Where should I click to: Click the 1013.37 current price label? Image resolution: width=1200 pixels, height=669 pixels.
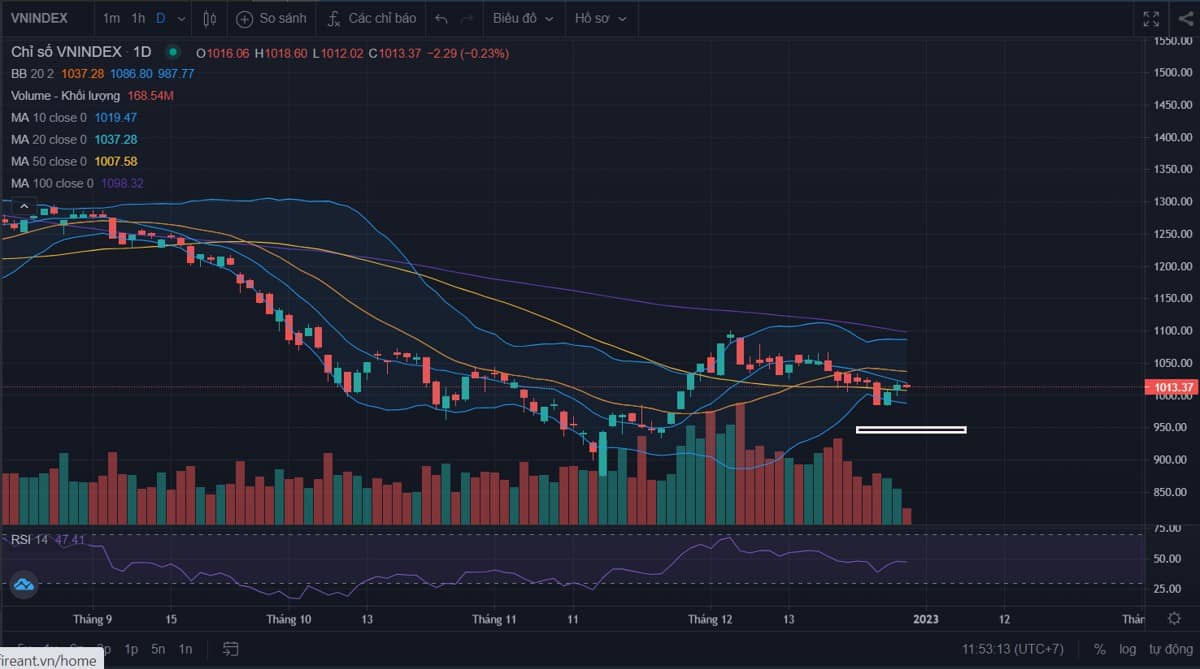click(x=1172, y=387)
